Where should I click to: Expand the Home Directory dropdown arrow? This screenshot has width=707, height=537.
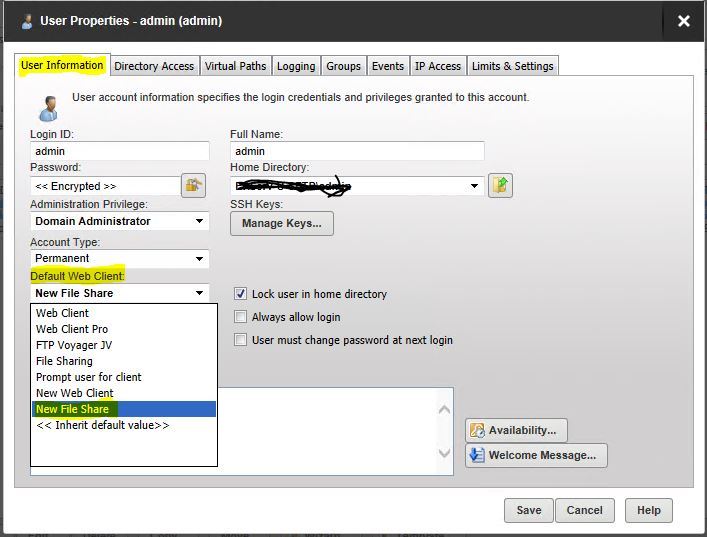point(474,186)
